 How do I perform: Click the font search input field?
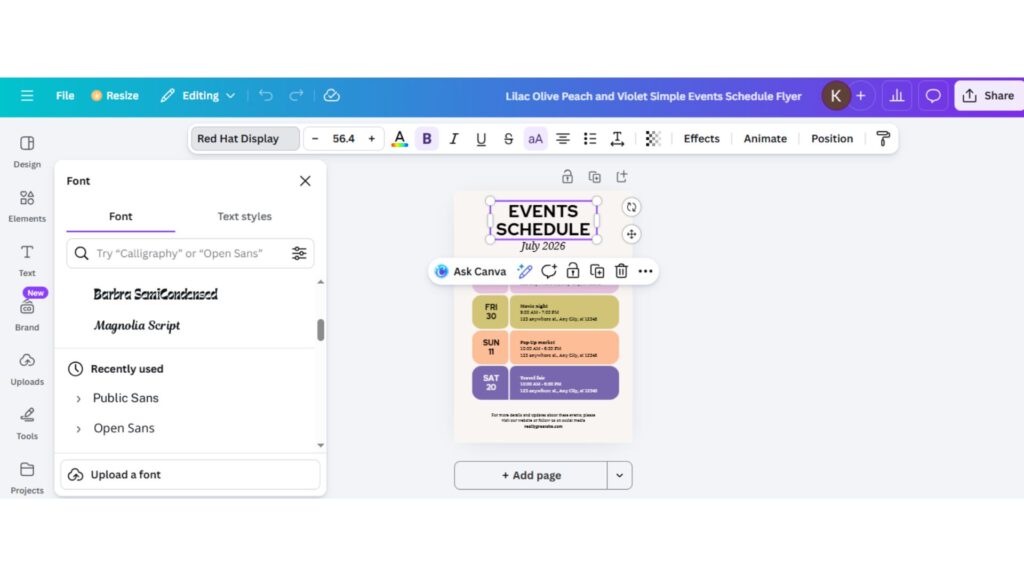[185, 254]
